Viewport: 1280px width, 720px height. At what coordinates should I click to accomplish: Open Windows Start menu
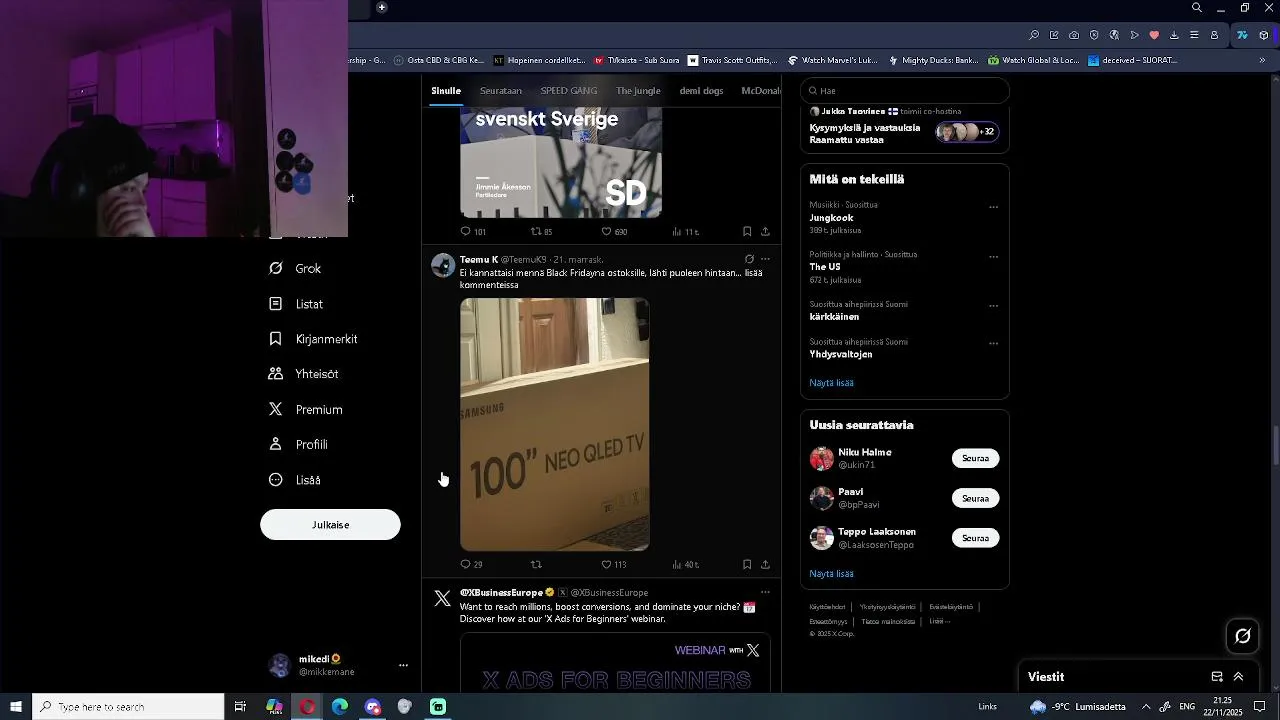pyautogui.click(x=16, y=707)
